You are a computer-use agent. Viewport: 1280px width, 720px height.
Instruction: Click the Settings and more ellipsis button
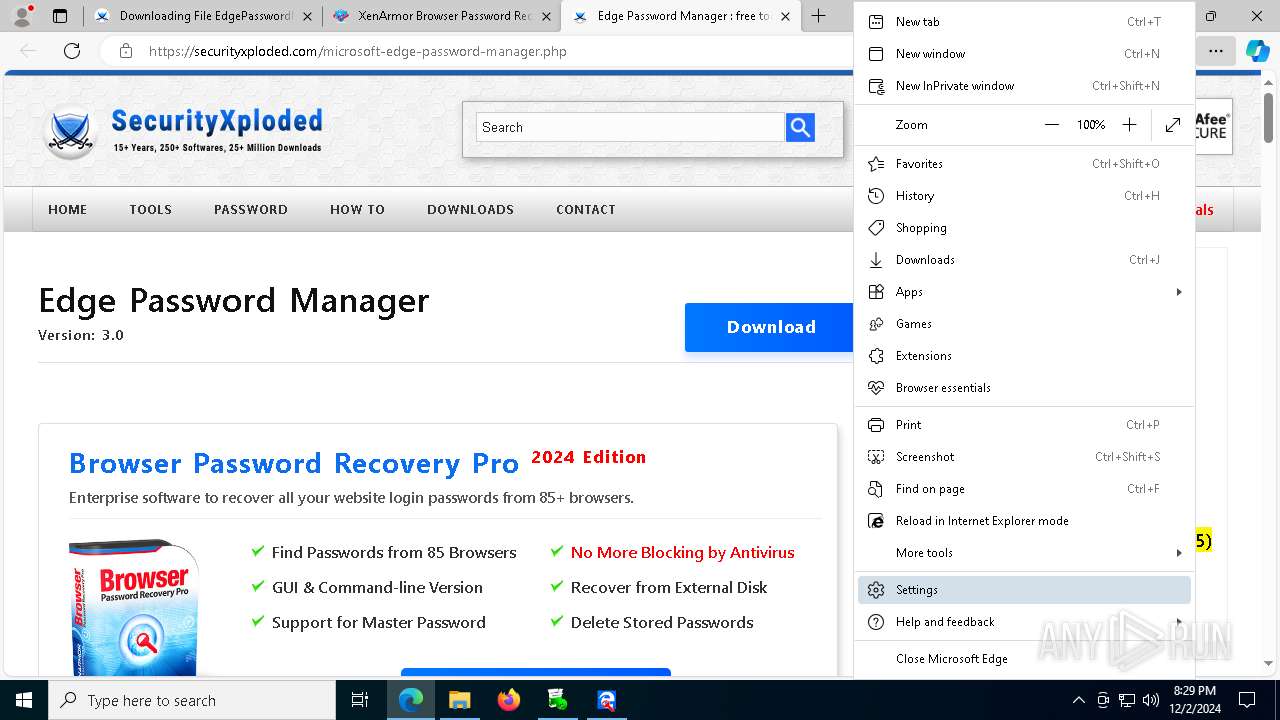pos(1216,51)
